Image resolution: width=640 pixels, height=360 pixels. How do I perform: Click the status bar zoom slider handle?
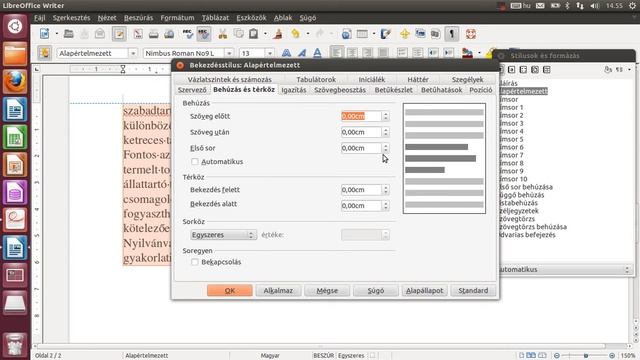[586, 356]
